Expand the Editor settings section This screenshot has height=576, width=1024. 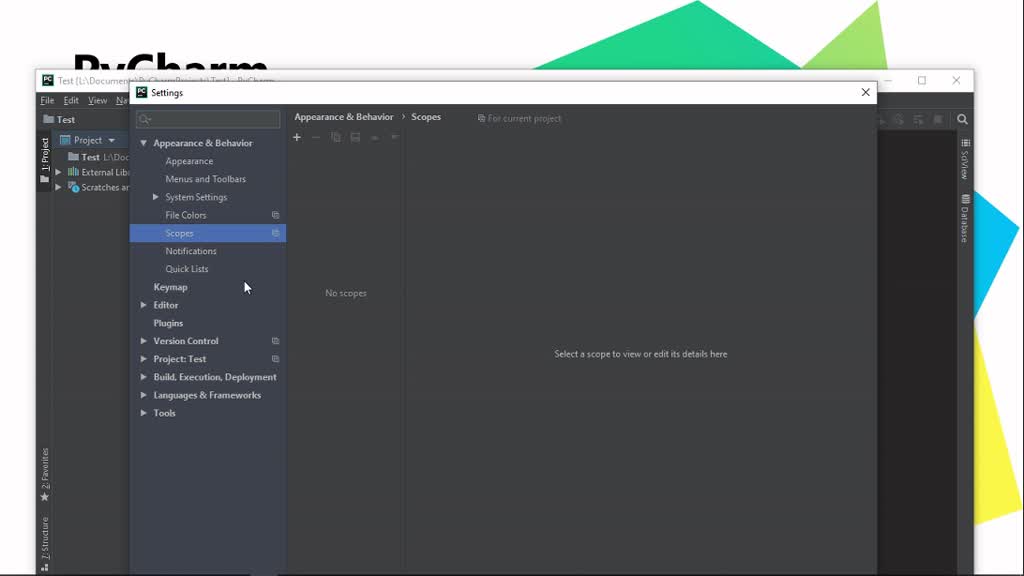point(144,305)
